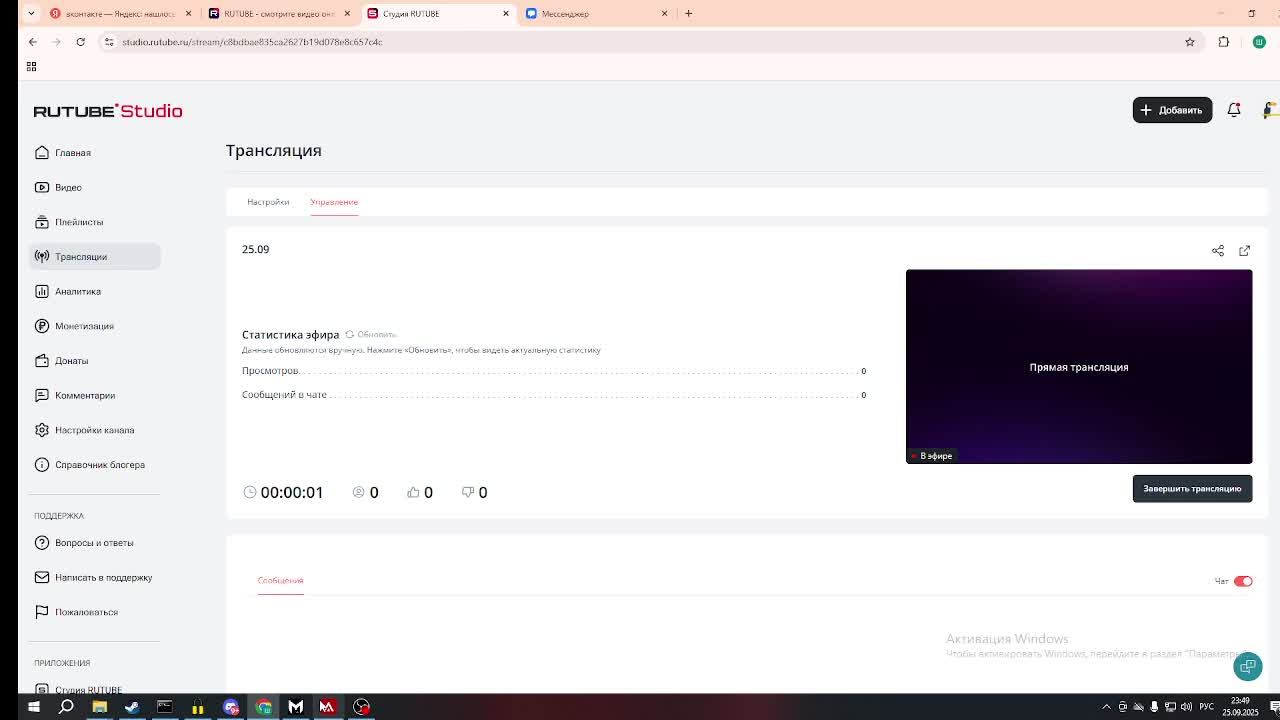Image resolution: width=1280 pixels, height=720 pixels.
Task: Switch to RUTUBE смотрите видео tab
Action: 278,13
